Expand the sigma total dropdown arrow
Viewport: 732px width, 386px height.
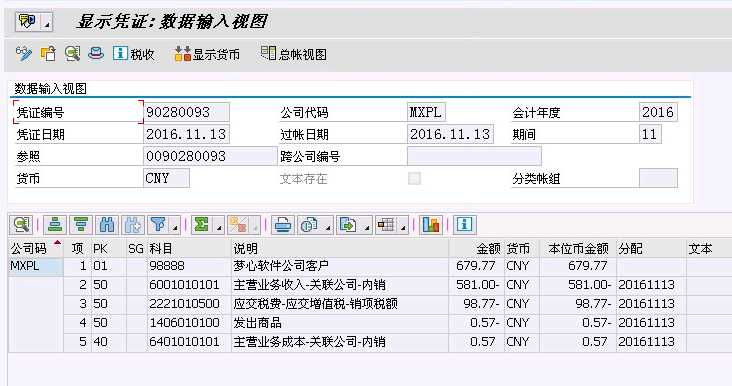click(219, 226)
